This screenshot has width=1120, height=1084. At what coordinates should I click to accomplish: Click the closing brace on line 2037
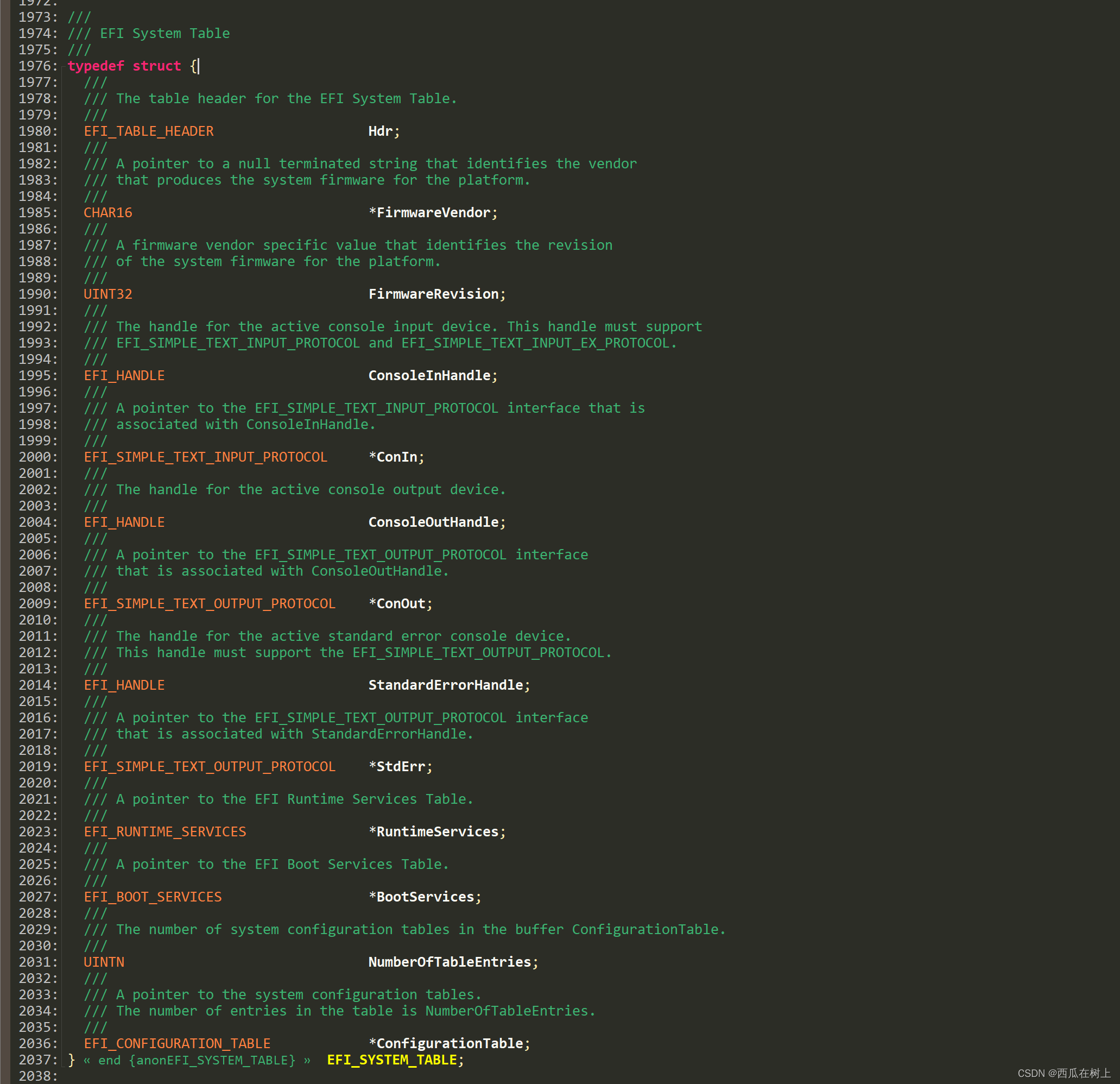click(x=72, y=1060)
